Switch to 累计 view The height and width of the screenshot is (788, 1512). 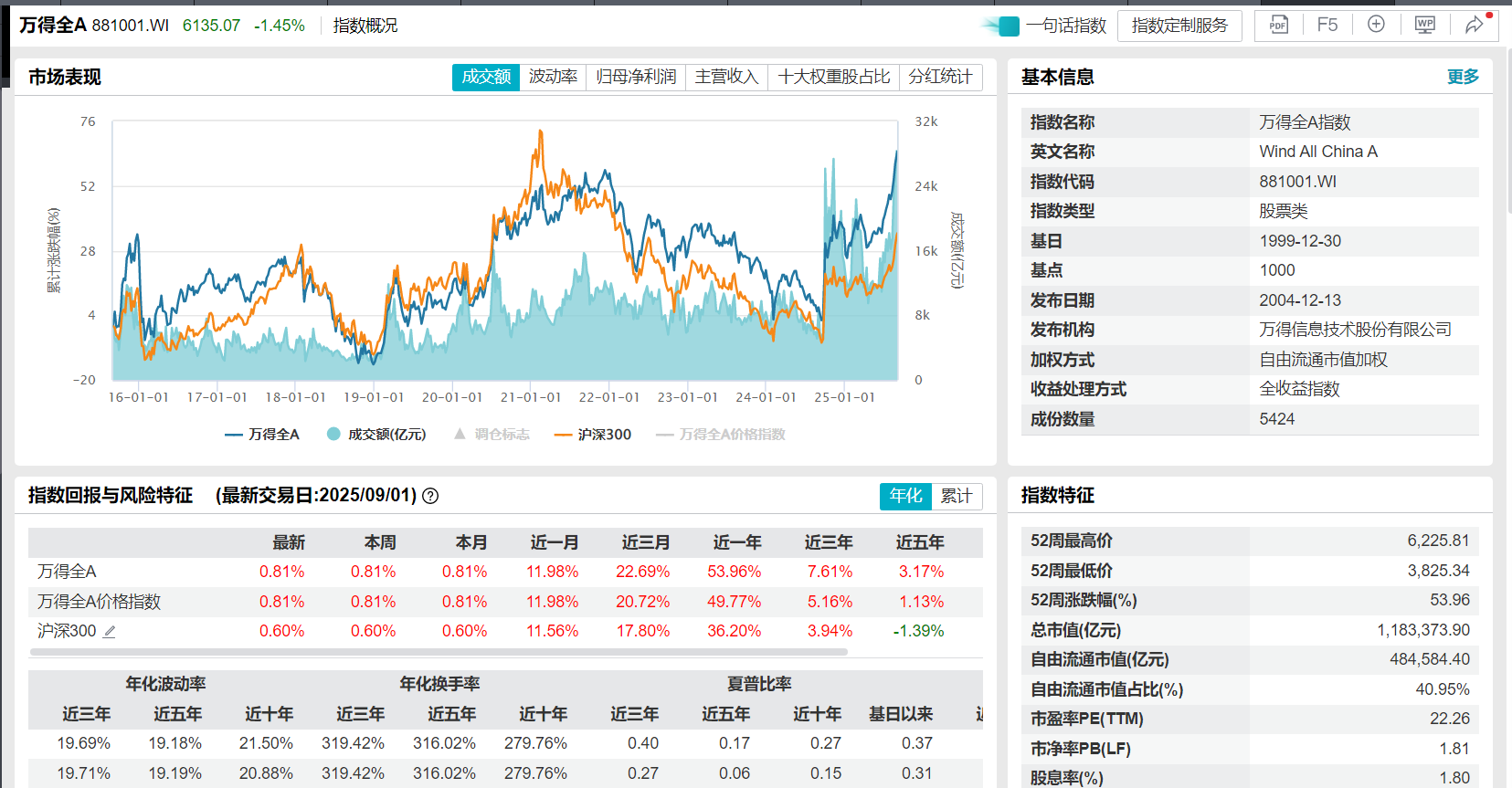(x=957, y=496)
